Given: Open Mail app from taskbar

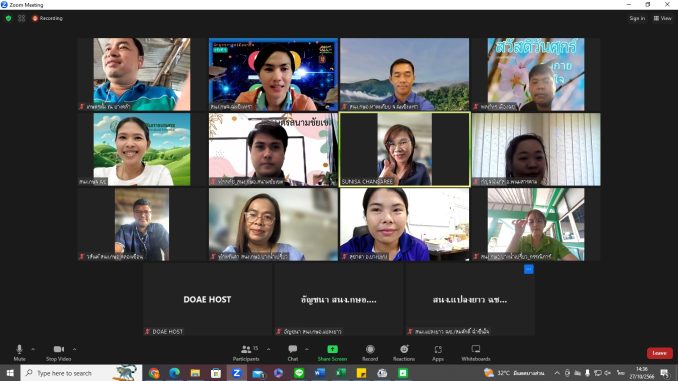Looking at the screenshot, I should coord(258,373).
